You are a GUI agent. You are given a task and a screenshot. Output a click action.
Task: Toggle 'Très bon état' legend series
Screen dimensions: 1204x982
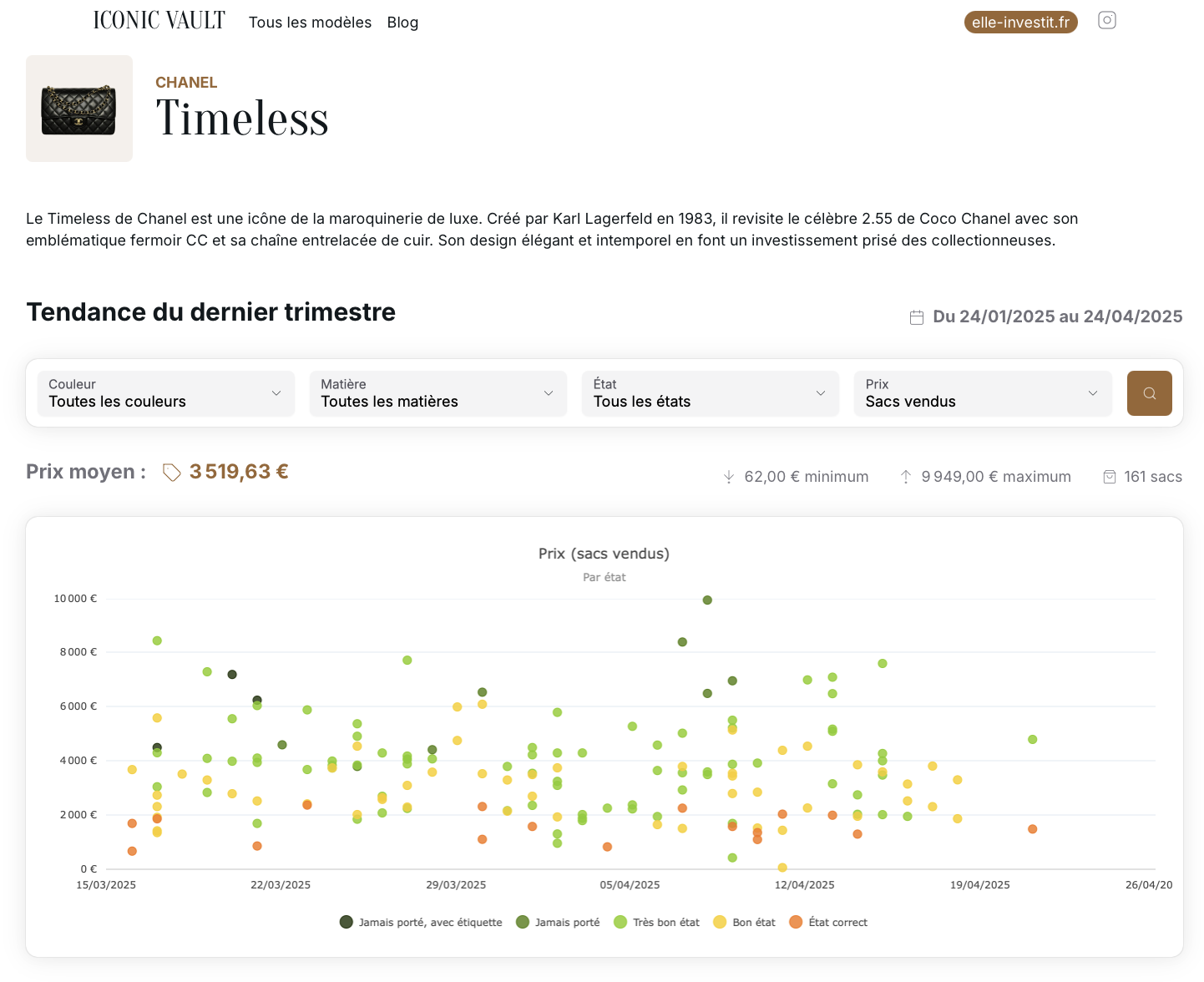656,922
